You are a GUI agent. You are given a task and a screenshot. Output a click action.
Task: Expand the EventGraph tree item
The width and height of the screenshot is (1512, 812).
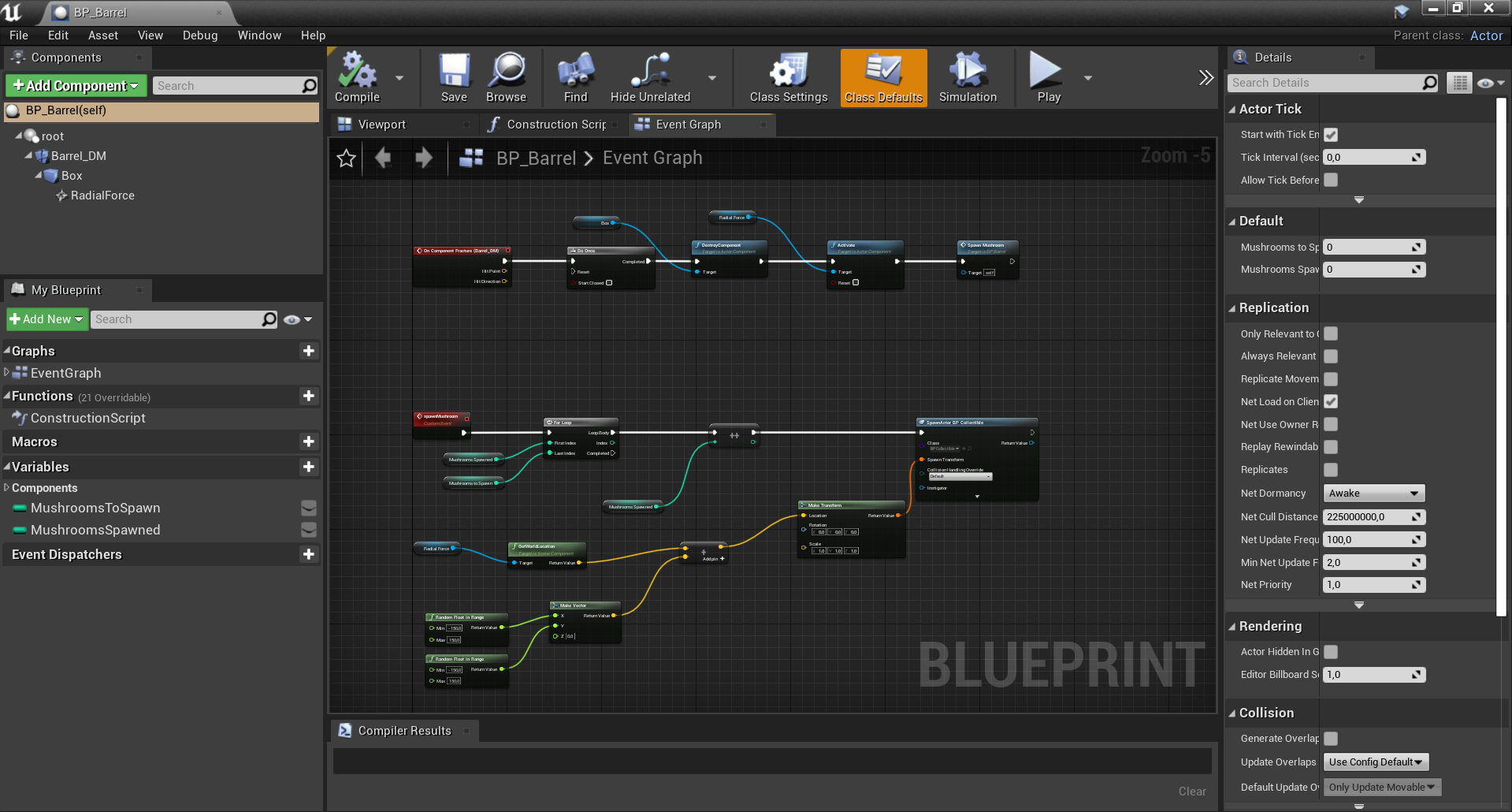coord(7,372)
